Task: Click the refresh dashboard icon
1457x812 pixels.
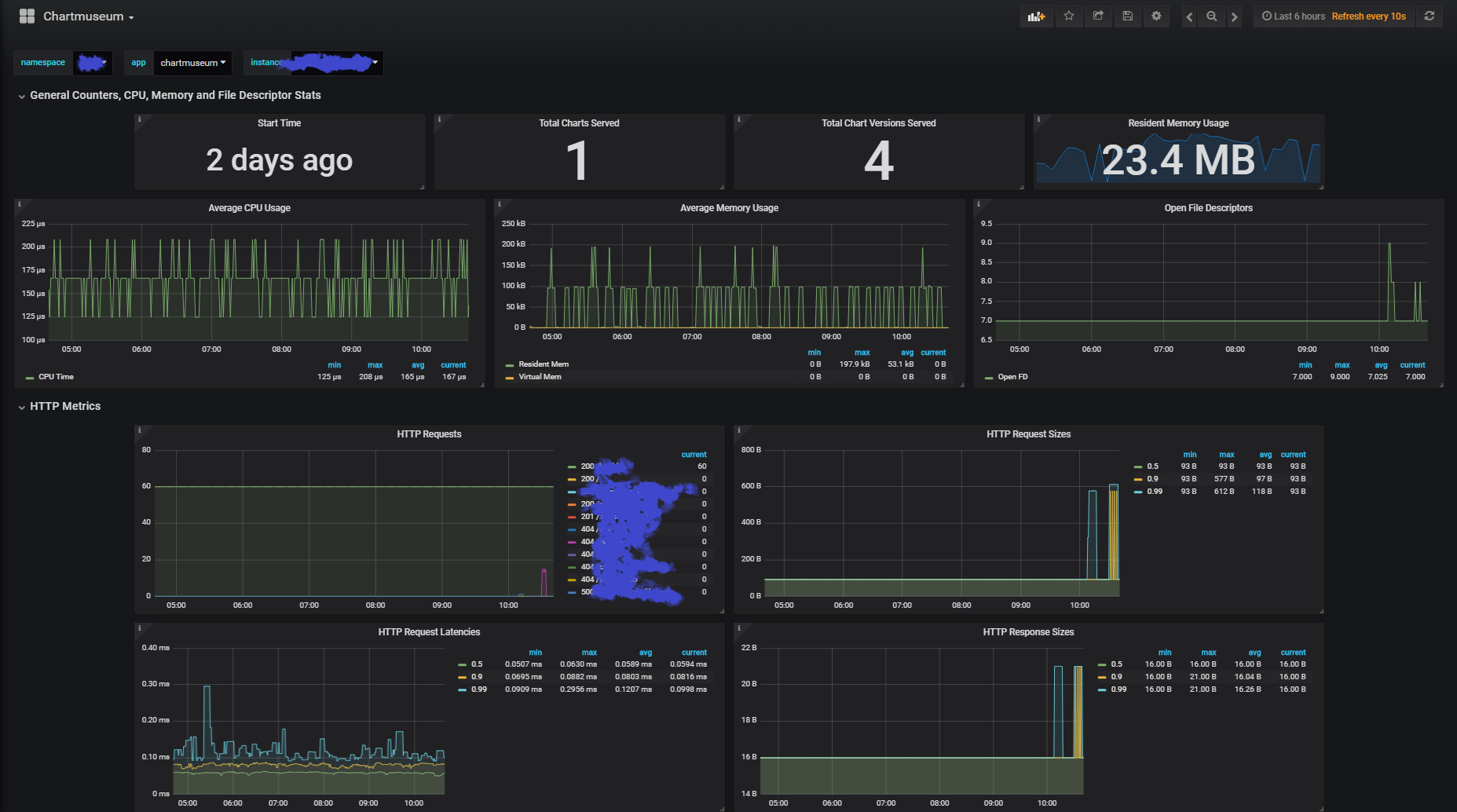Action: coord(1430,16)
